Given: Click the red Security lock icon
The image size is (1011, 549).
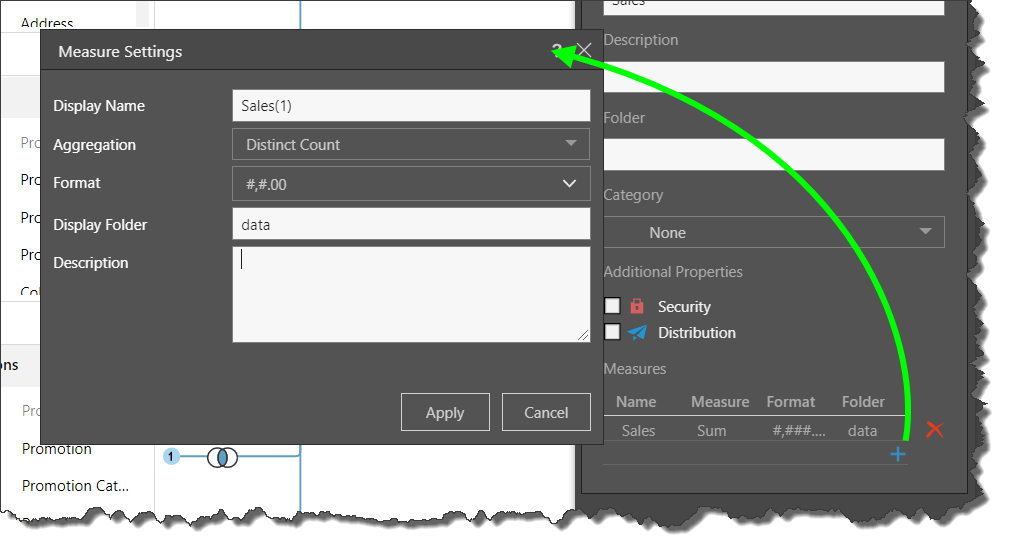Looking at the screenshot, I should tap(637, 307).
